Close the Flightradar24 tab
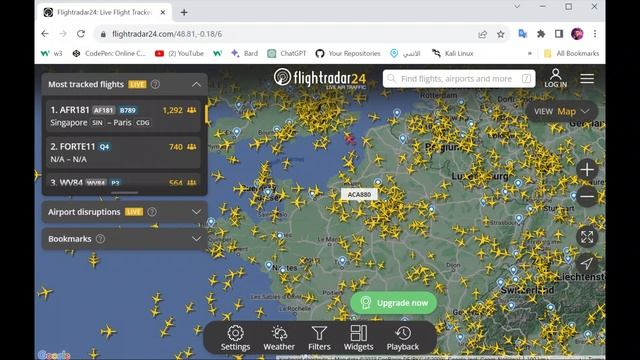 point(163,12)
